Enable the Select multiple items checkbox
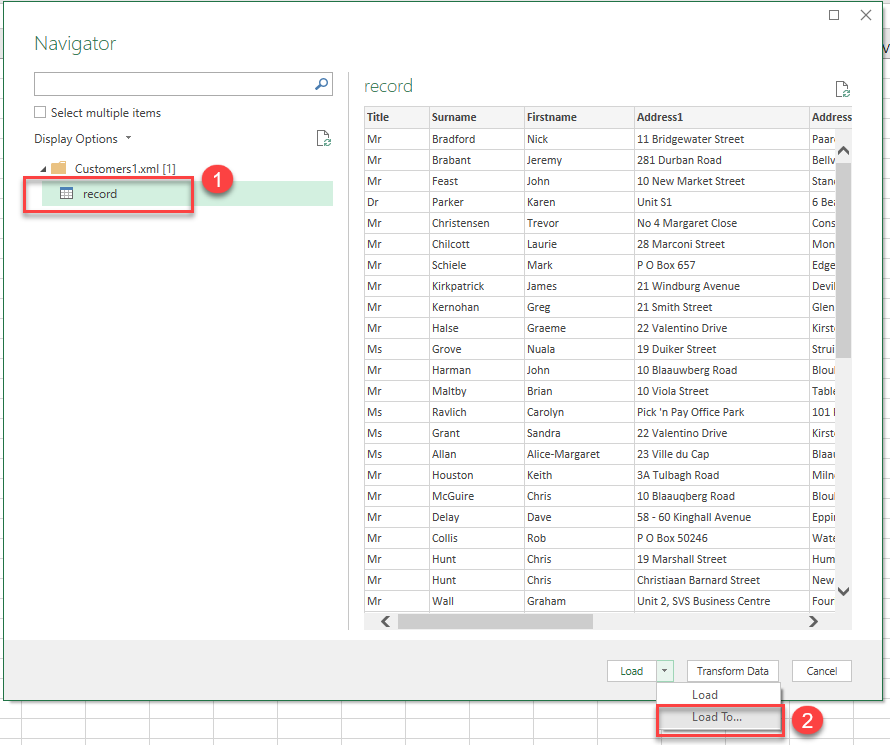This screenshot has width=890, height=745. click(x=41, y=113)
